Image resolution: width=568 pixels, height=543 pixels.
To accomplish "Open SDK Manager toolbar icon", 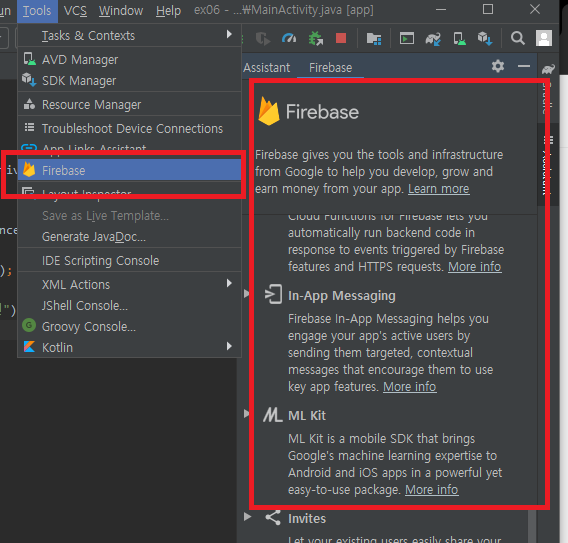I will point(485,38).
